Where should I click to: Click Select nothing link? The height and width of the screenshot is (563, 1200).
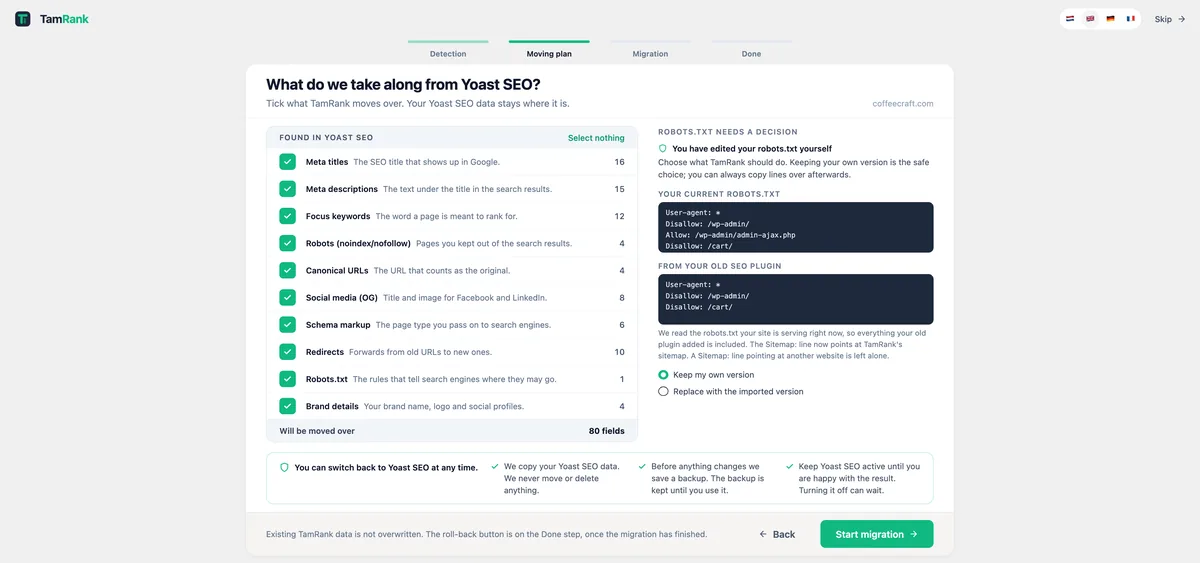[x=596, y=138]
